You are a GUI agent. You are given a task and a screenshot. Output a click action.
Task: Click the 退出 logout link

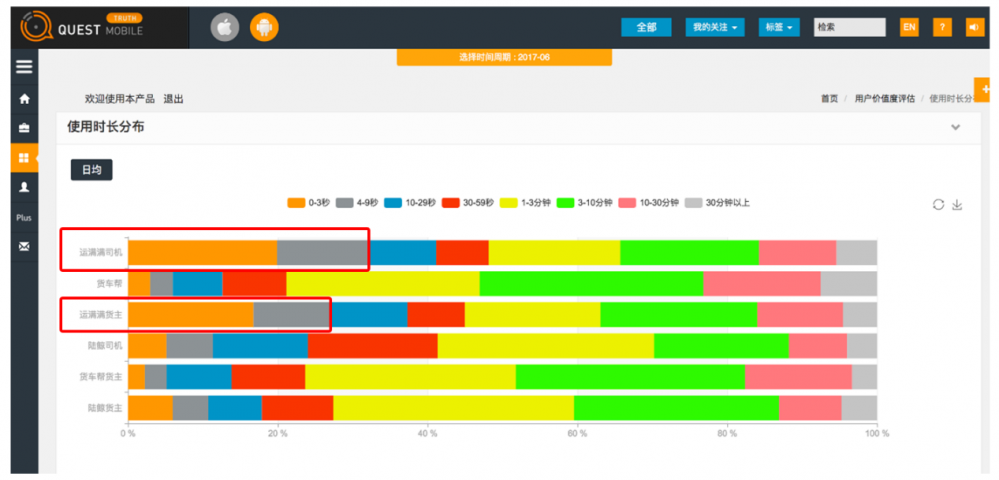[x=173, y=99]
